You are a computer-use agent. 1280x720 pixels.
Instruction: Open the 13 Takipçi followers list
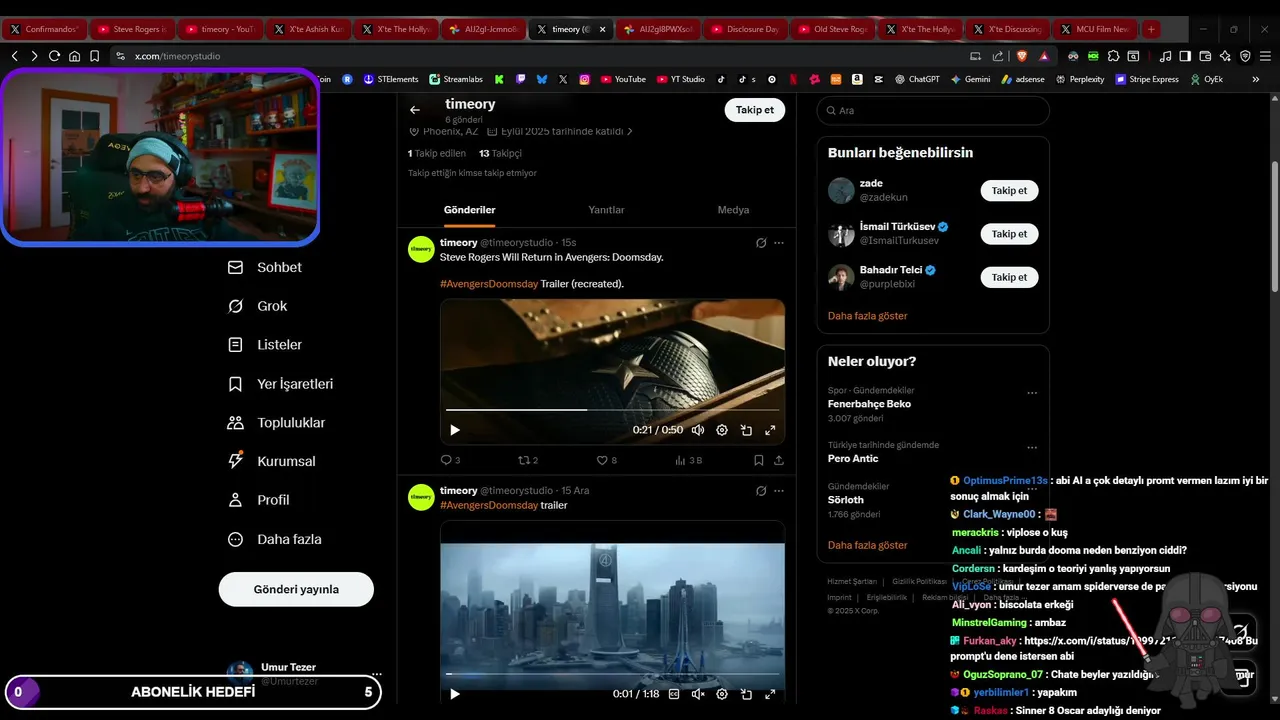[500, 153]
